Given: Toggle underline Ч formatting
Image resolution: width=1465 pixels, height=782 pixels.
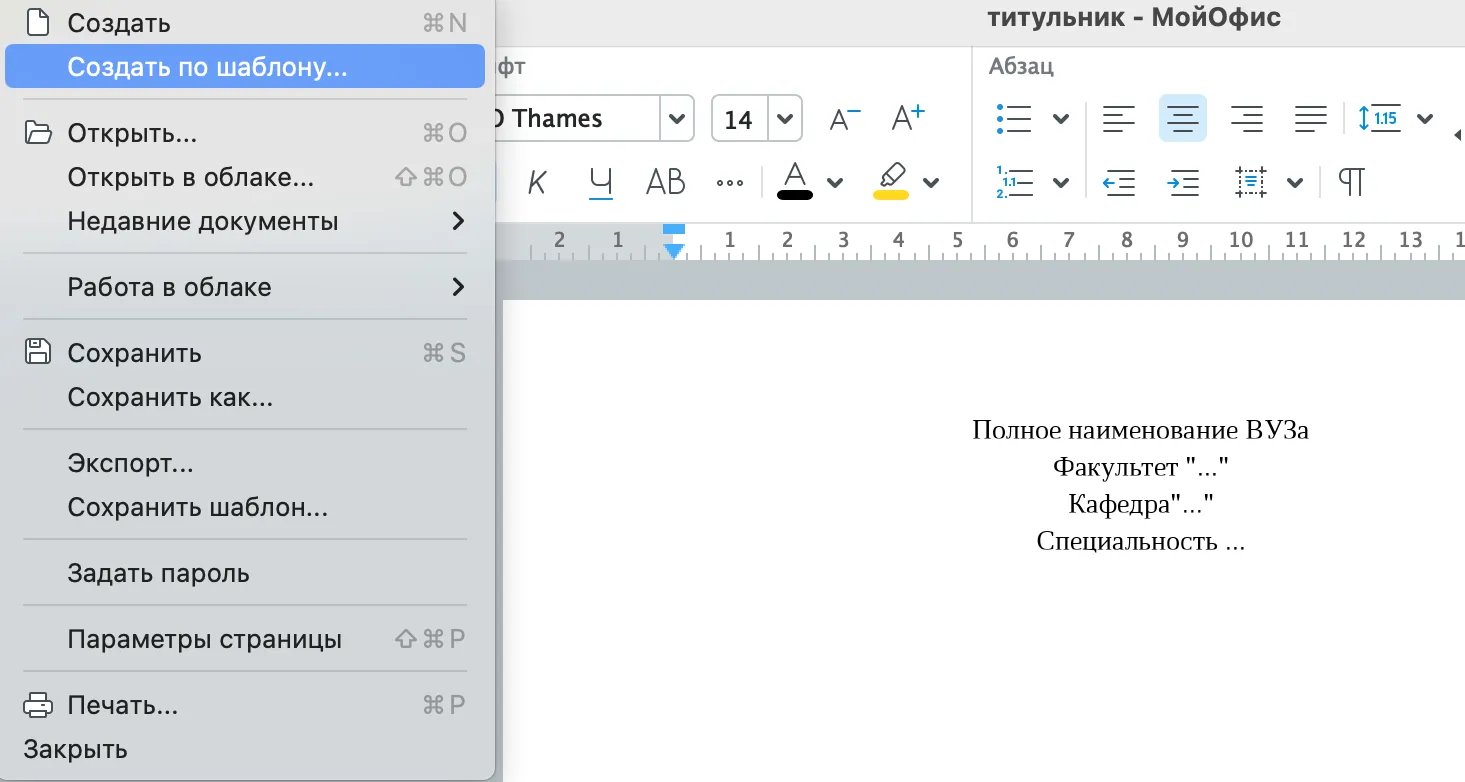Looking at the screenshot, I should click(x=601, y=182).
